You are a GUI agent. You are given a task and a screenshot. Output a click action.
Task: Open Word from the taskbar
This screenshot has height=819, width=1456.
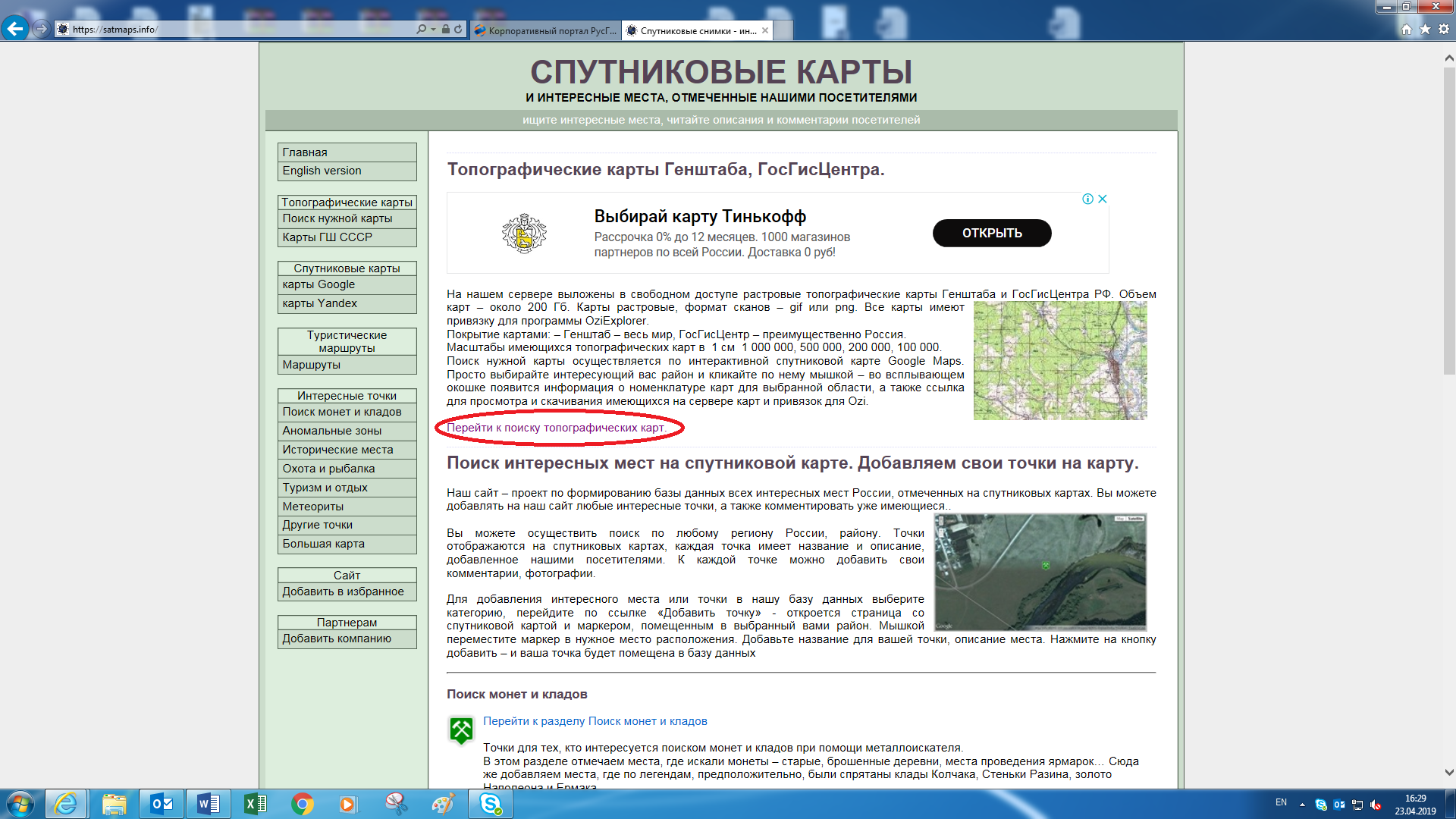click(x=209, y=804)
